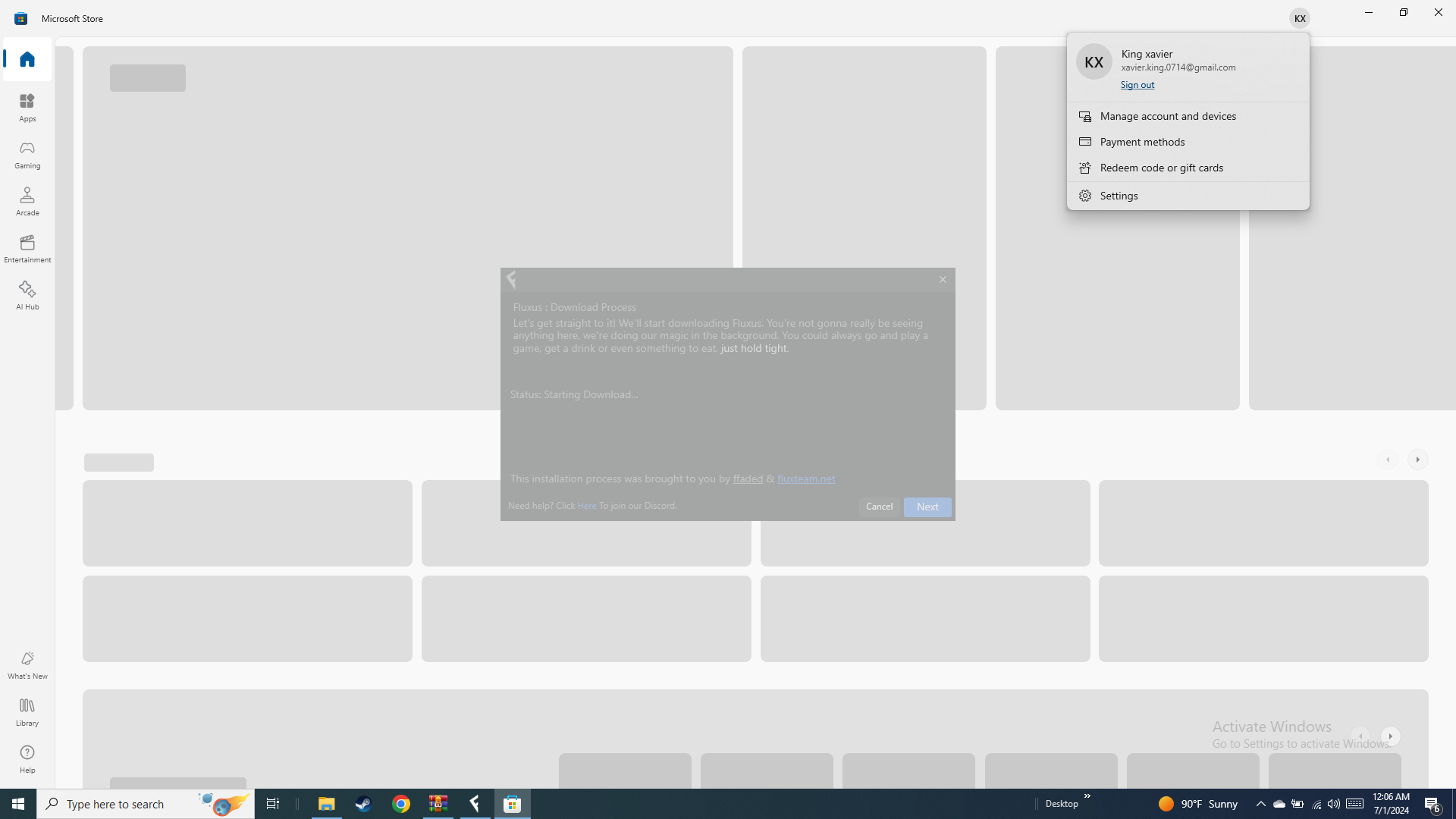
Task: Open the volume control in system tray
Action: pos(1333,804)
